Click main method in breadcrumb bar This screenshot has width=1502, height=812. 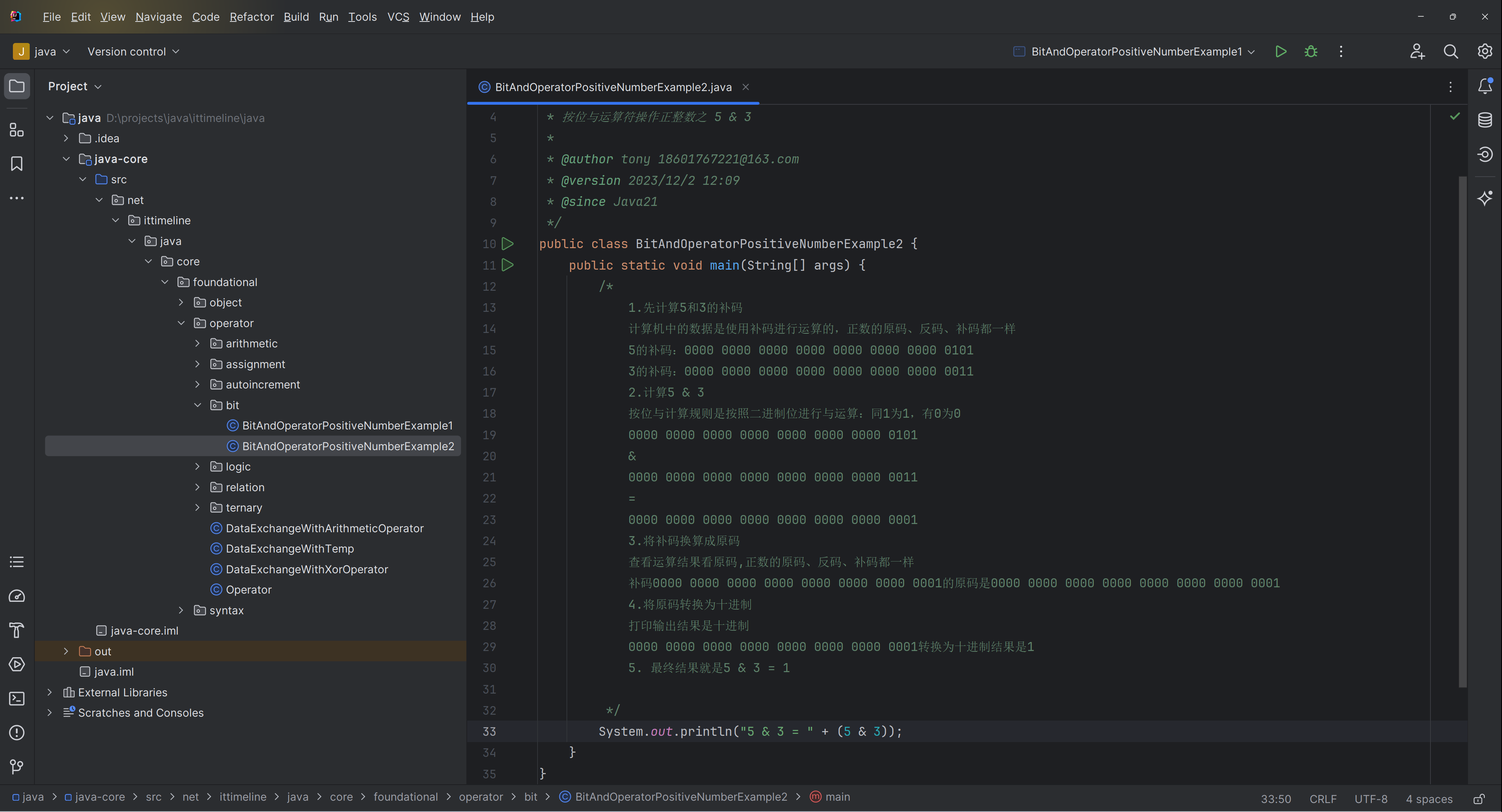click(x=830, y=797)
